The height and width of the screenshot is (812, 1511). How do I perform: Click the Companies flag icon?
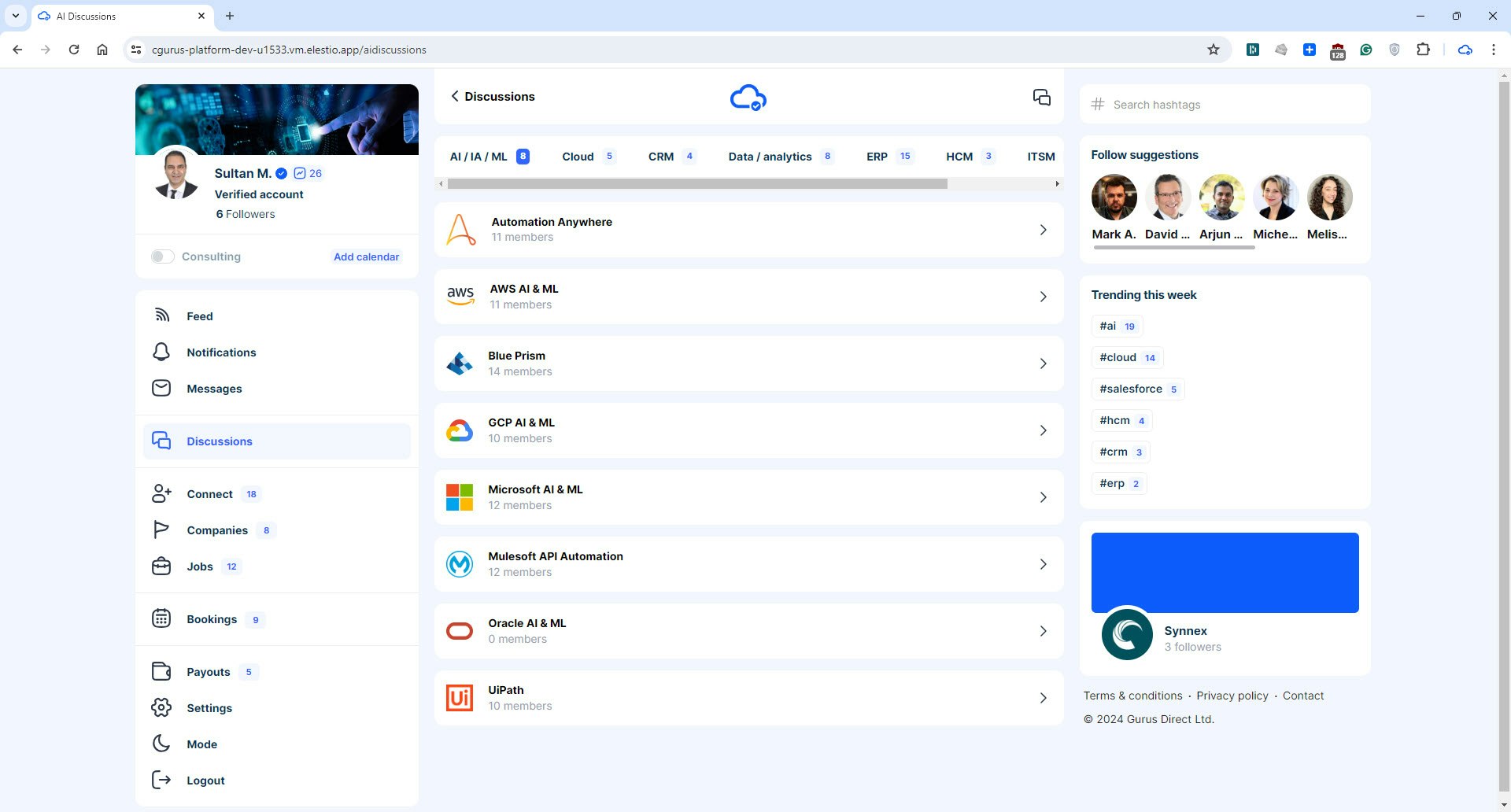click(161, 530)
